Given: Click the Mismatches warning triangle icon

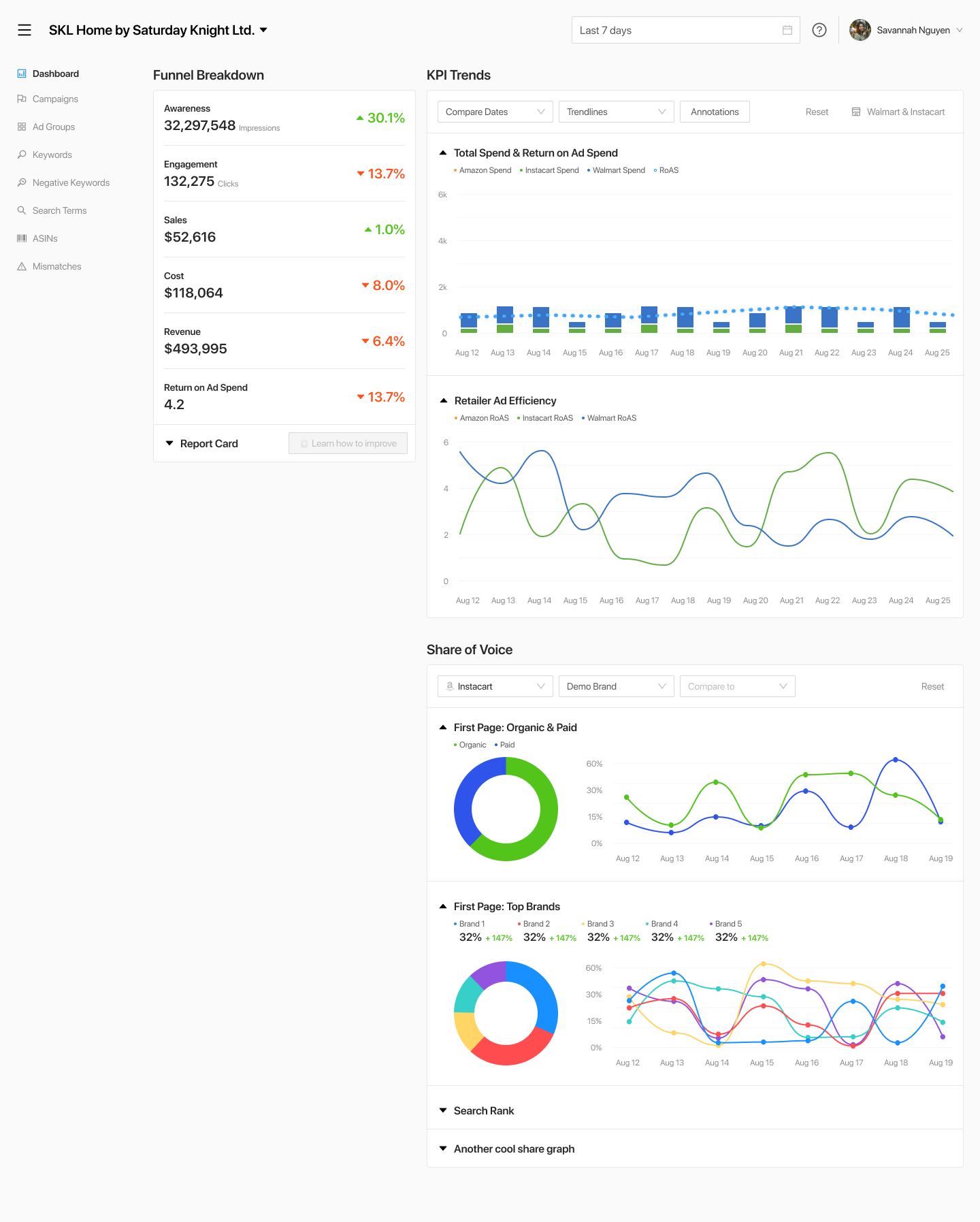Looking at the screenshot, I should point(22,266).
